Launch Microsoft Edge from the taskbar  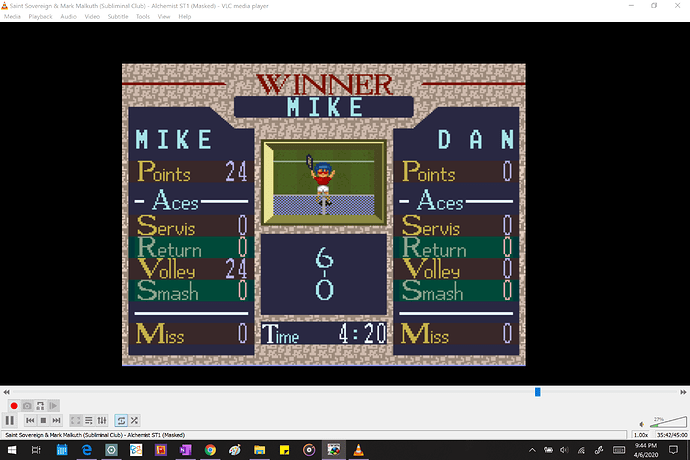(87, 450)
